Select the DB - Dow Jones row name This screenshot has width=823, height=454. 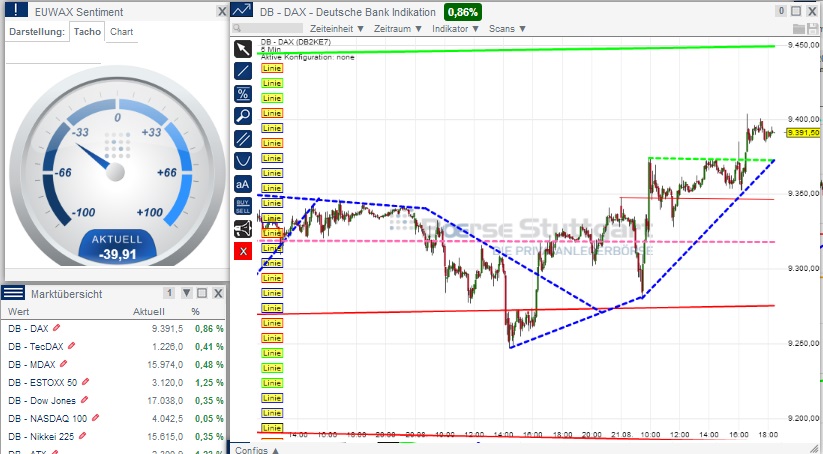42,400
